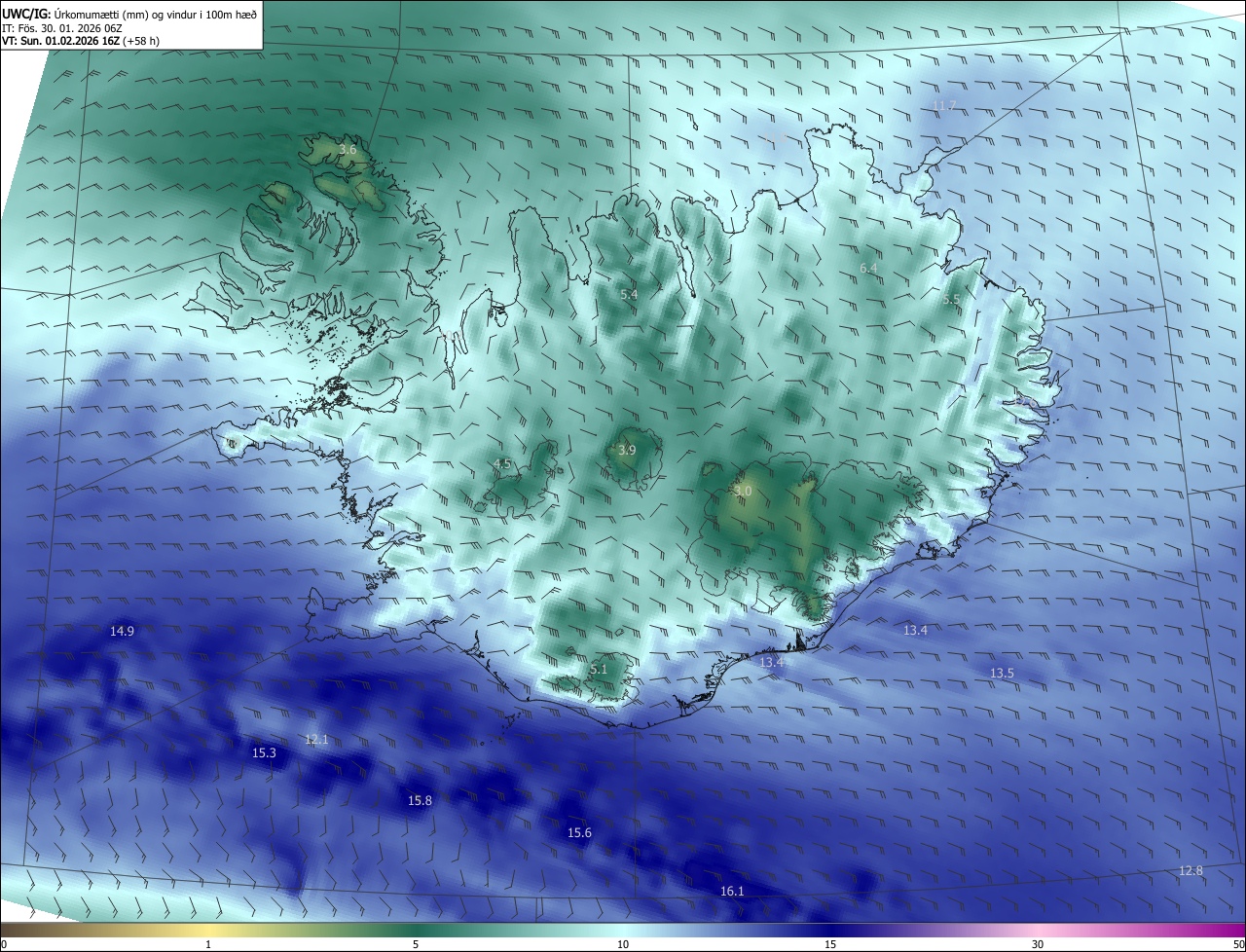1246x952 pixels.
Task: Click the 5.4 value label
Action: 629,294
